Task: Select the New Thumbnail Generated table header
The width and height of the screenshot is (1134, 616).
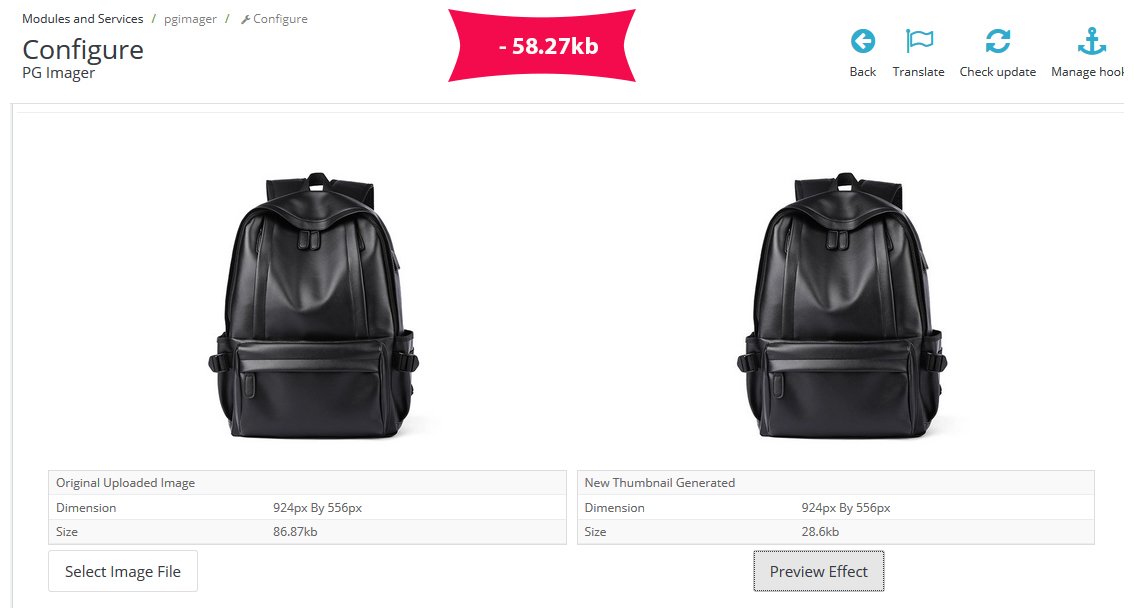Action: pyautogui.click(x=660, y=482)
